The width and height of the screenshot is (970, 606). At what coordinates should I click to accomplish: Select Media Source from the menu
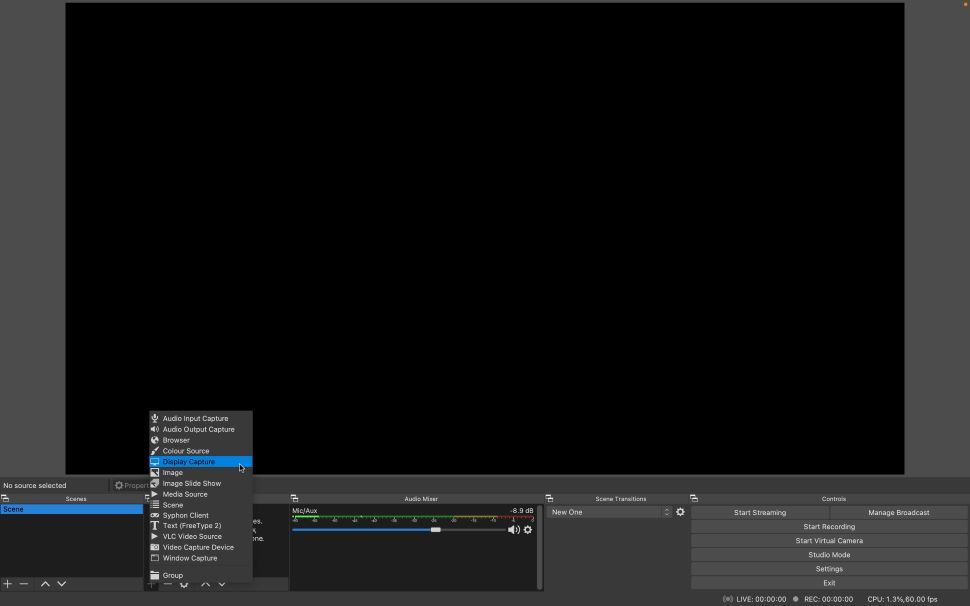click(200, 494)
